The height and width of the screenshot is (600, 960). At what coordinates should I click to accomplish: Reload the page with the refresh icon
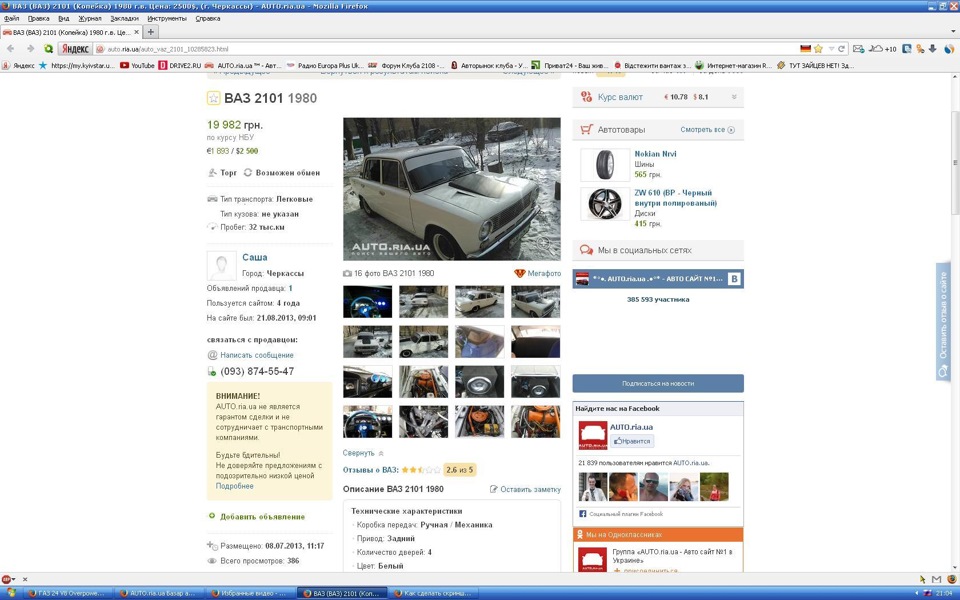pos(841,48)
